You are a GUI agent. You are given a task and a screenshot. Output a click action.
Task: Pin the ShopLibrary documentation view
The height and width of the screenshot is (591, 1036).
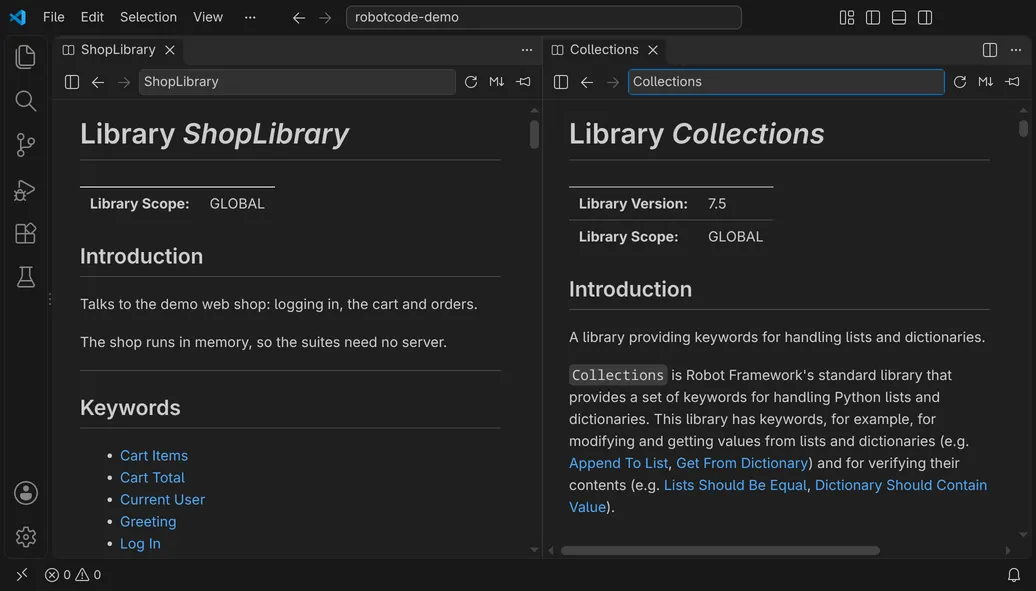(x=523, y=82)
